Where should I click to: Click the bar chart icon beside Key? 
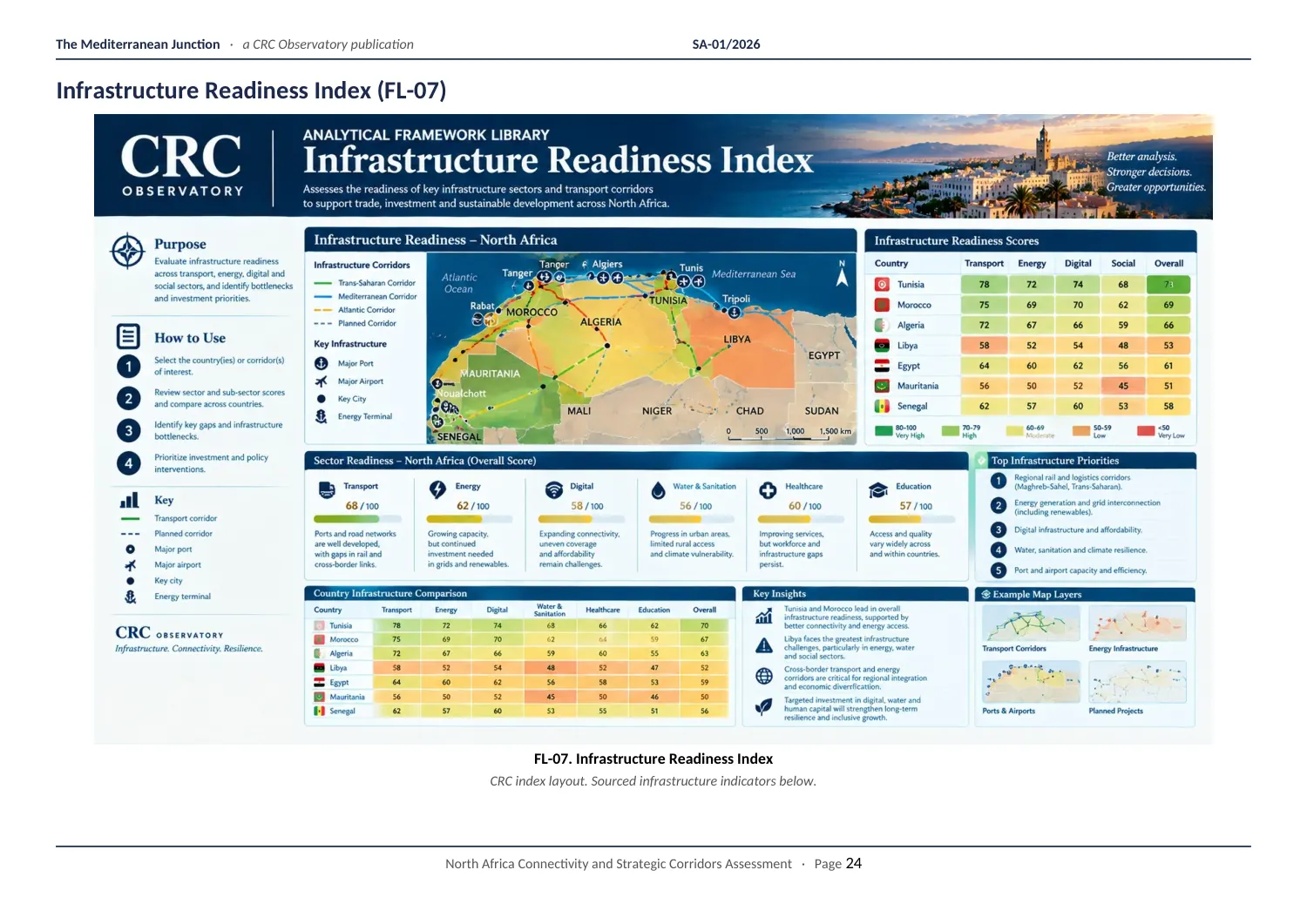pyautogui.click(x=129, y=500)
